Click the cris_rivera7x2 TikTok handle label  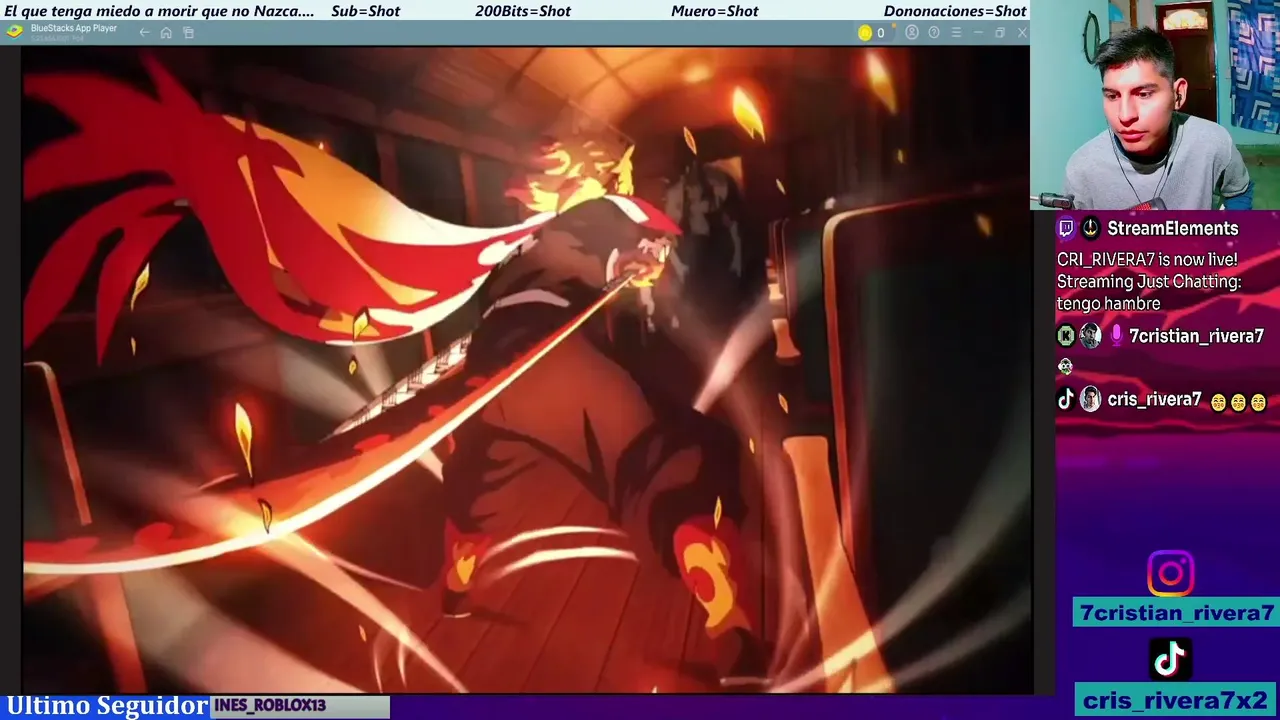point(1176,700)
